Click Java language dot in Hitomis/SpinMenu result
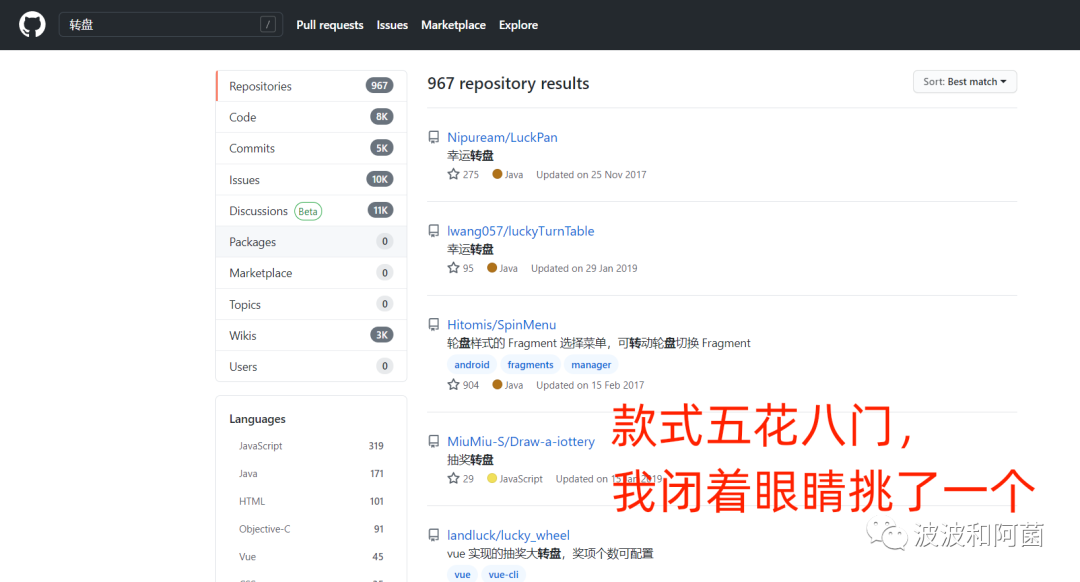This screenshot has height=582, width=1080. click(497, 384)
